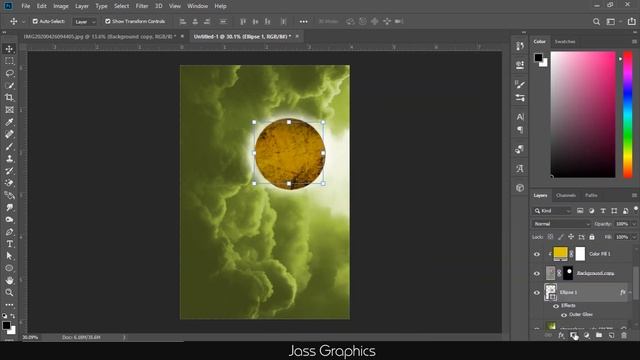Click the foreground color swatch in toolbox
This screenshot has height=360, width=640.
tap(7, 325)
